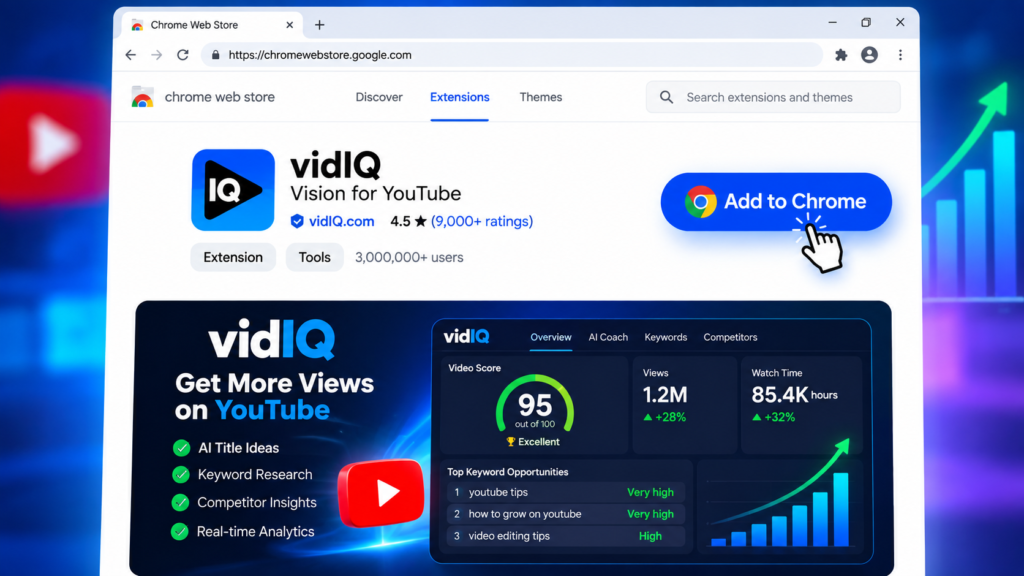Select the Competitors tab

click(x=730, y=338)
